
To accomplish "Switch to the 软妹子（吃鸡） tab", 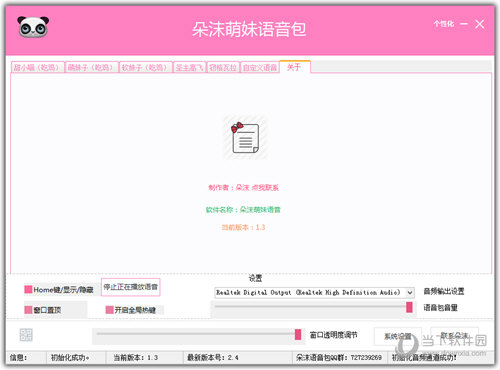I will [146, 68].
